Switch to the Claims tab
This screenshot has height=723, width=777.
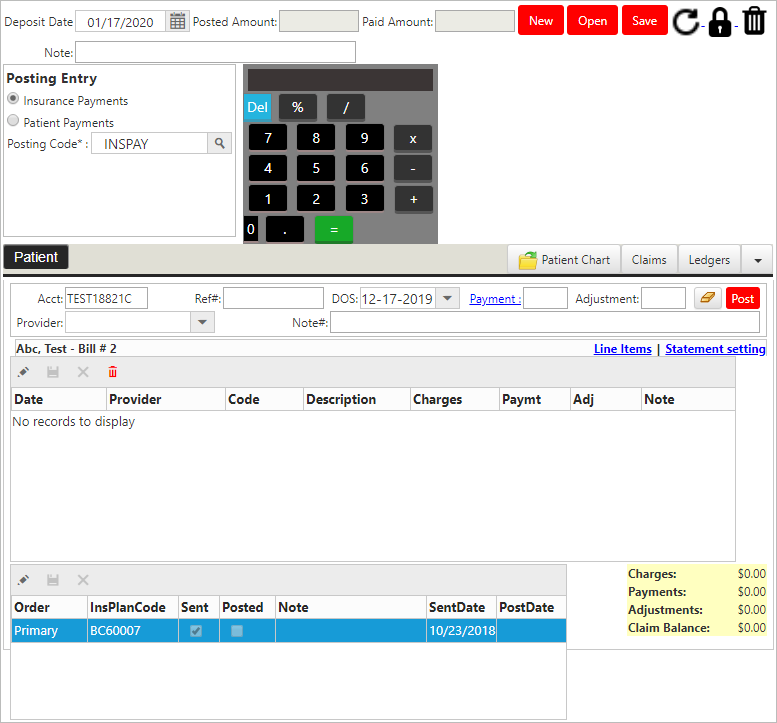point(649,260)
